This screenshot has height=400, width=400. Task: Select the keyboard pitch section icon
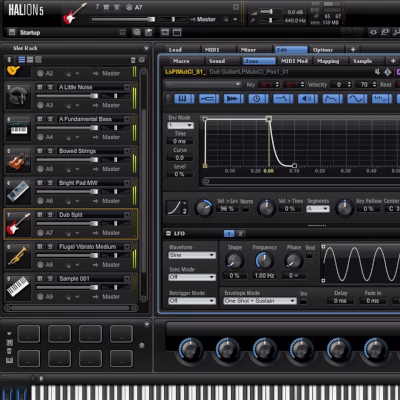pyautogui.click(x=183, y=99)
